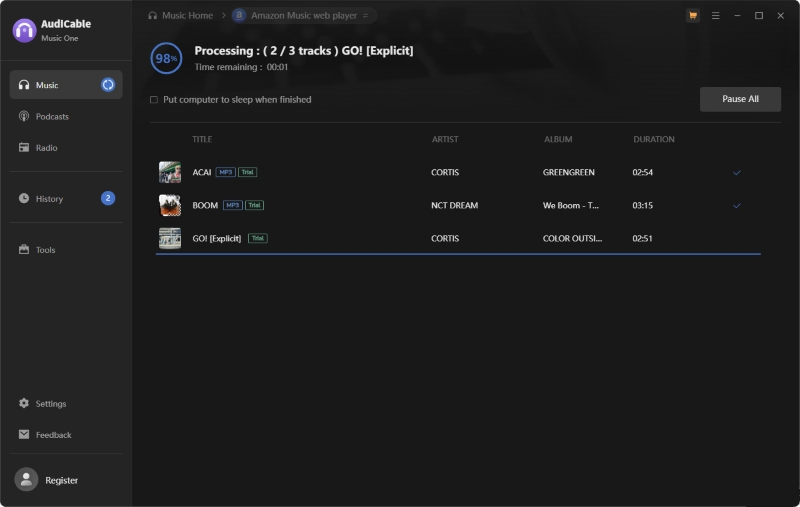Click the ACAI album thumbnail
This screenshot has height=507, width=800.
point(170,172)
